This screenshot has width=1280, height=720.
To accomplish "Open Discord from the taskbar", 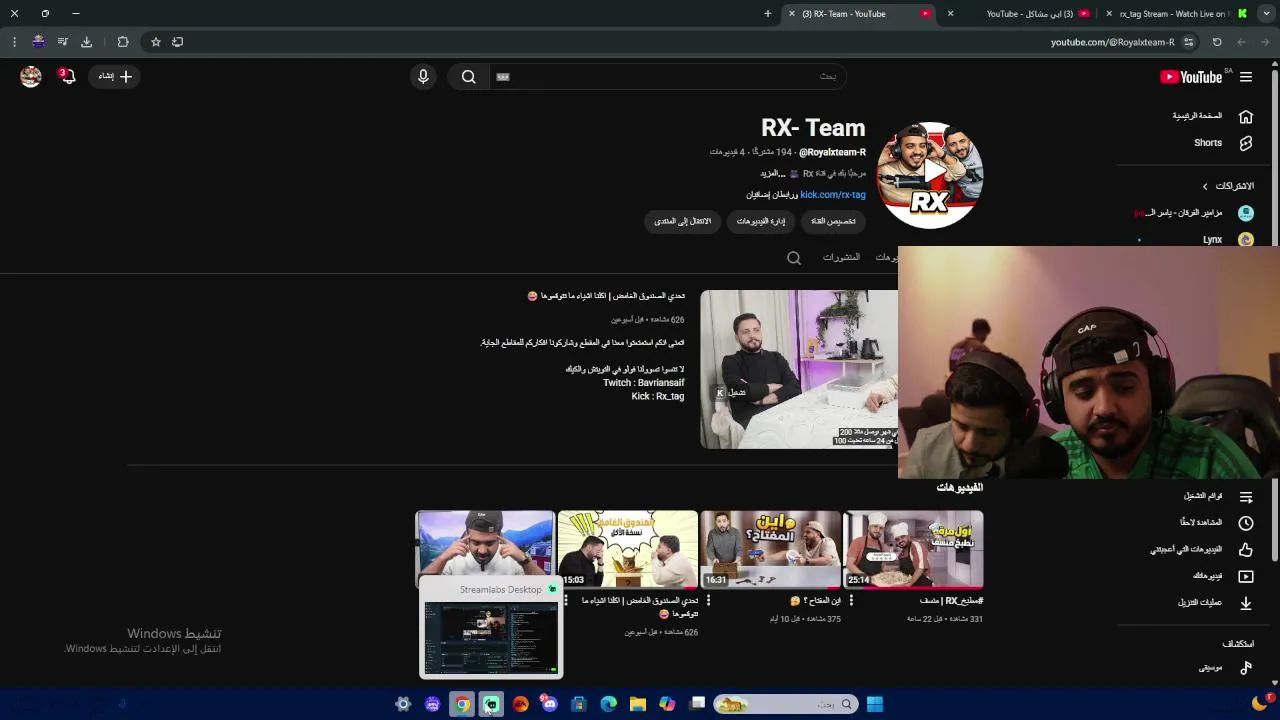I will (x=549, y=704).
